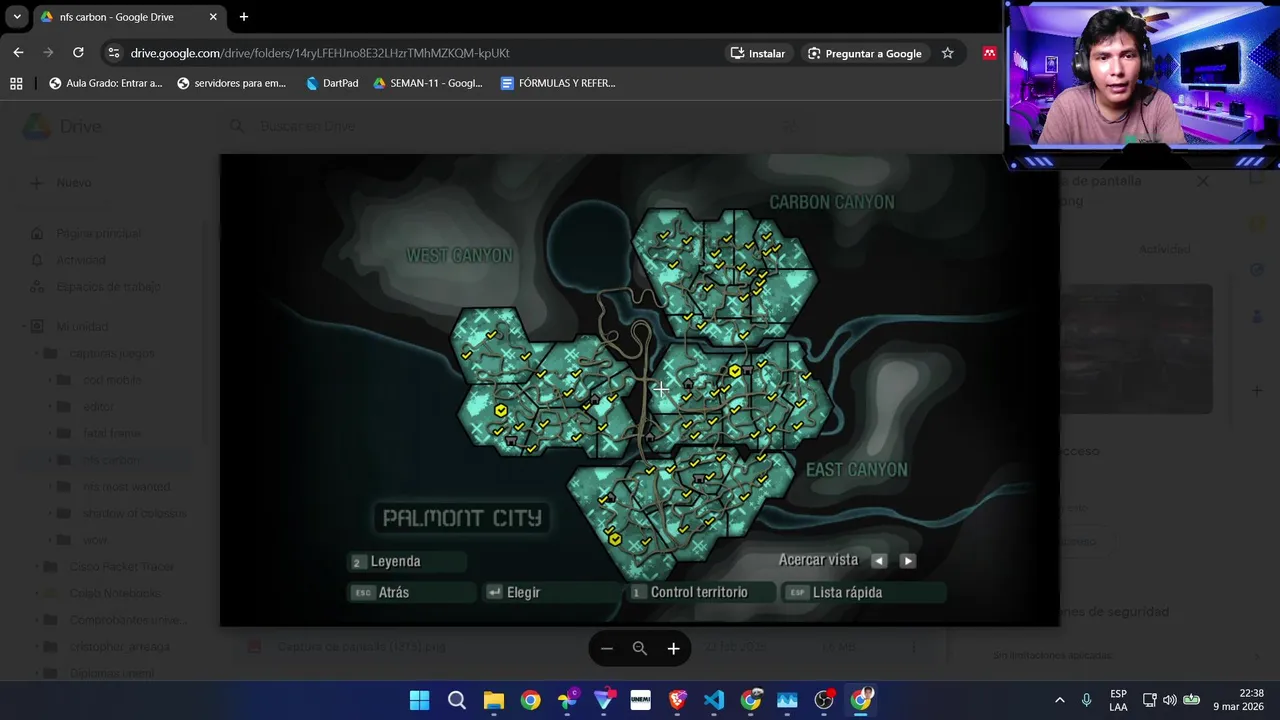The width and height of the screenshot is (1280, 720).
Task: Select the nfs most wanted folder
Action: [x=126, y=487]
